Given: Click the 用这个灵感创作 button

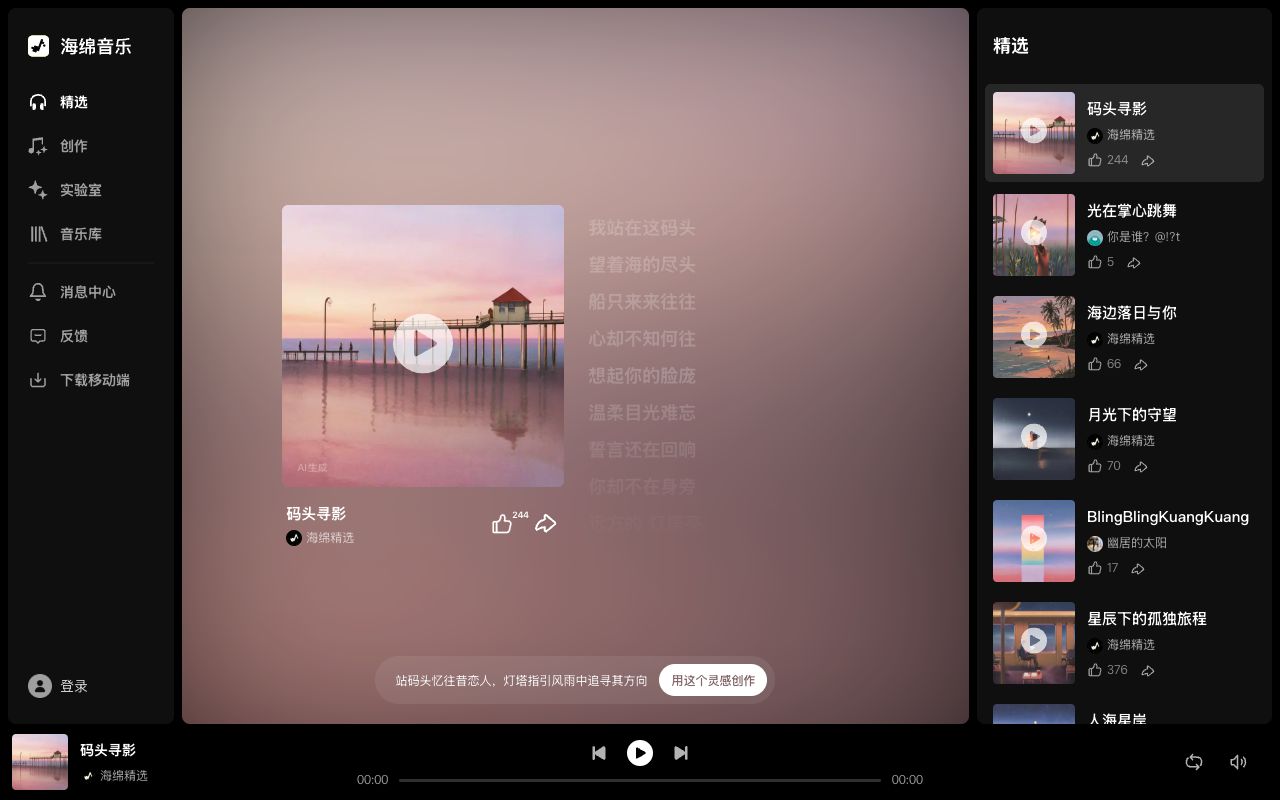Looking at the screenshot, I should coord(713,680).
